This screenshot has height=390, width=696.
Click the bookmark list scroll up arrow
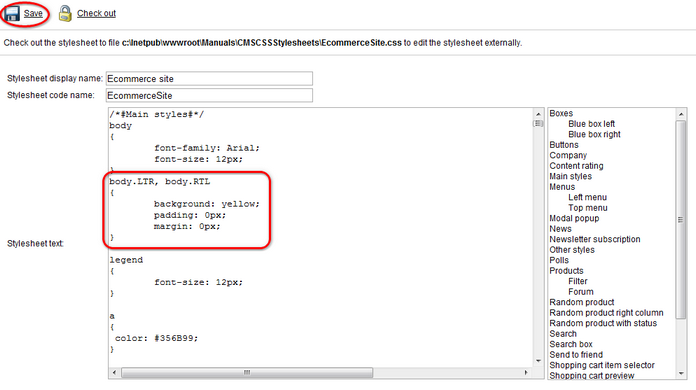coord(681,114)
